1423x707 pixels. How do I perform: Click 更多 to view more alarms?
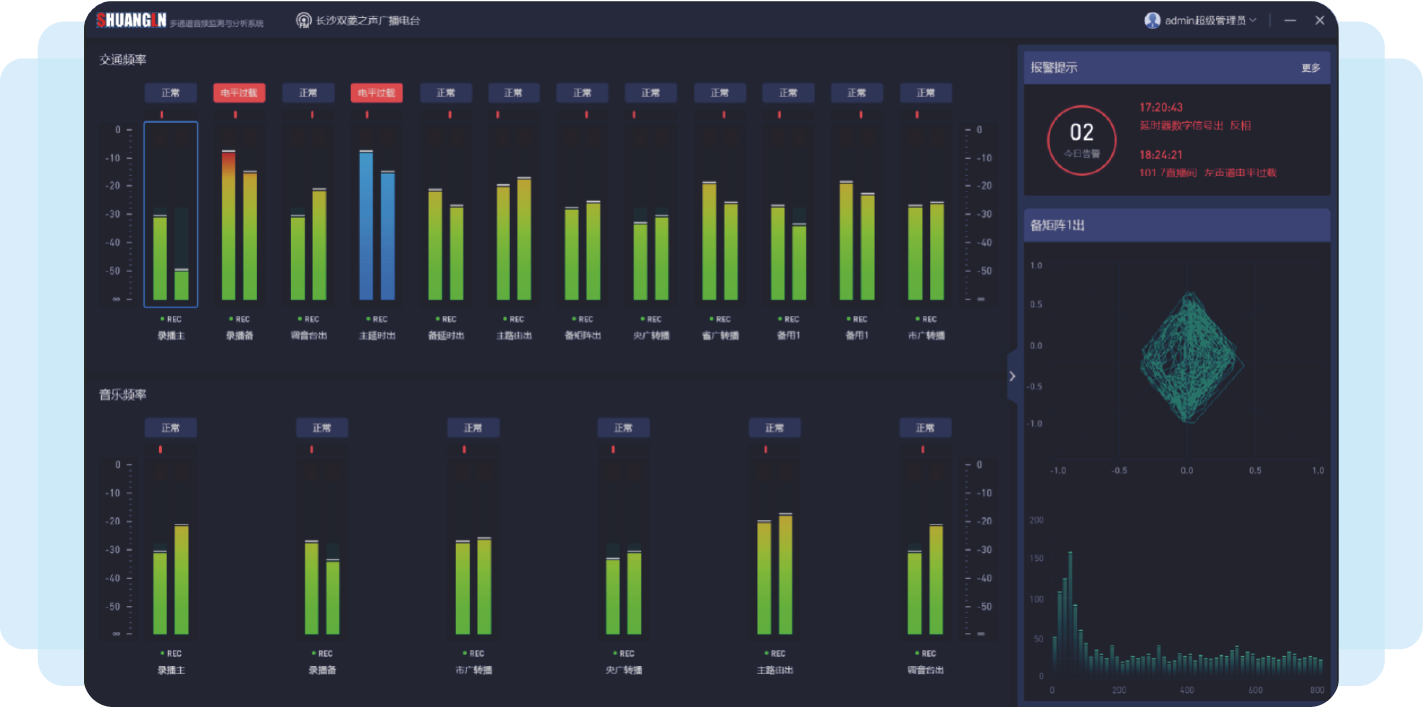pyautogui.click(x=1310, y=68)
